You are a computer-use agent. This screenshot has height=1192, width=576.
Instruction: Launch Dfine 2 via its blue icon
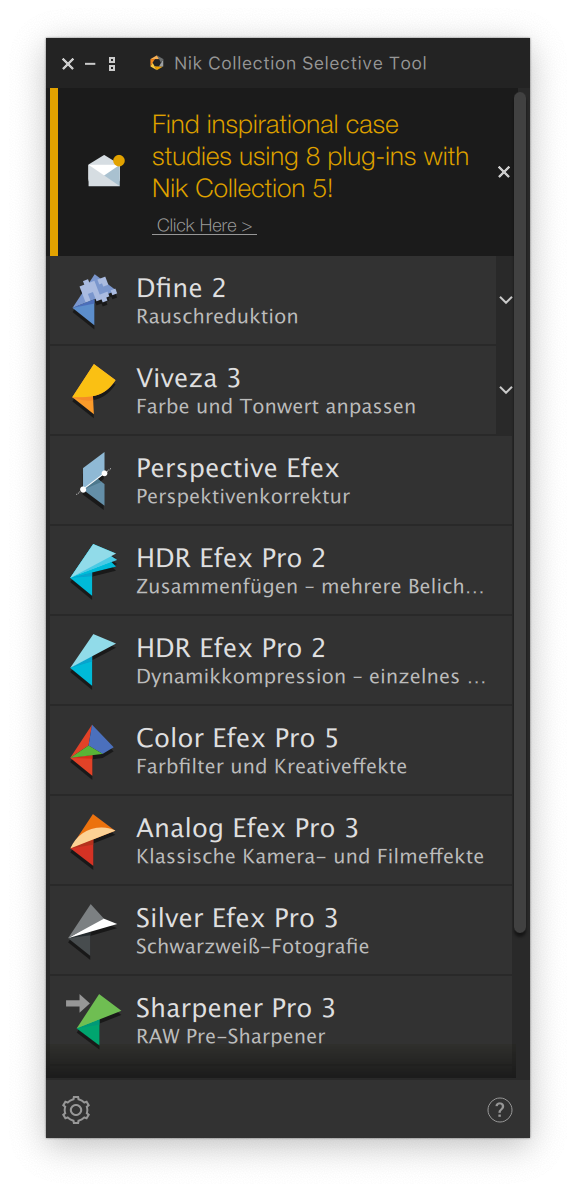pos(94,300)
